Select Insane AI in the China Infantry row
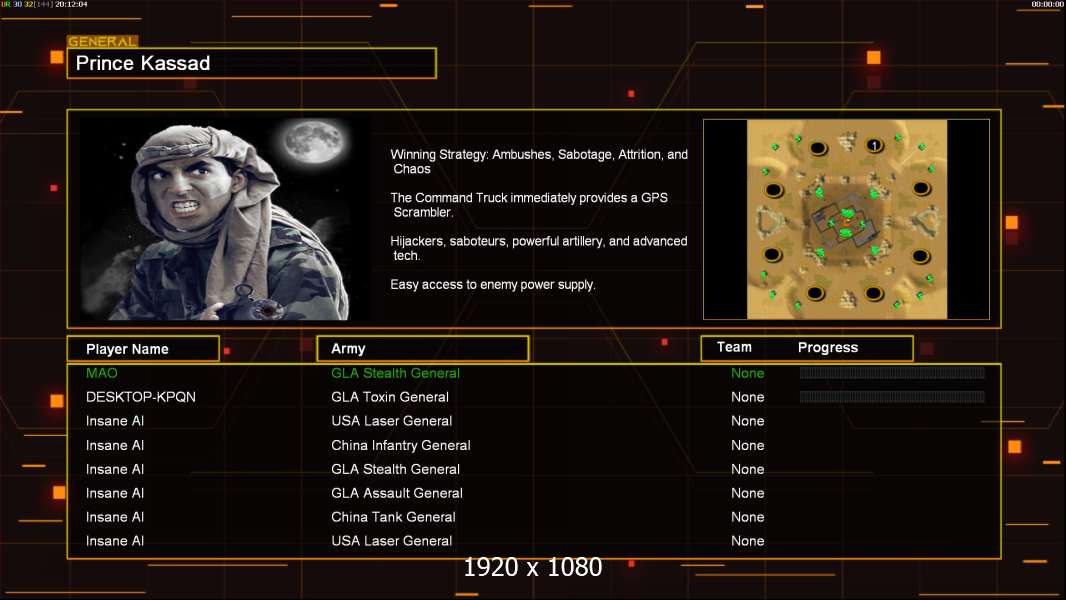 (115, 445)
